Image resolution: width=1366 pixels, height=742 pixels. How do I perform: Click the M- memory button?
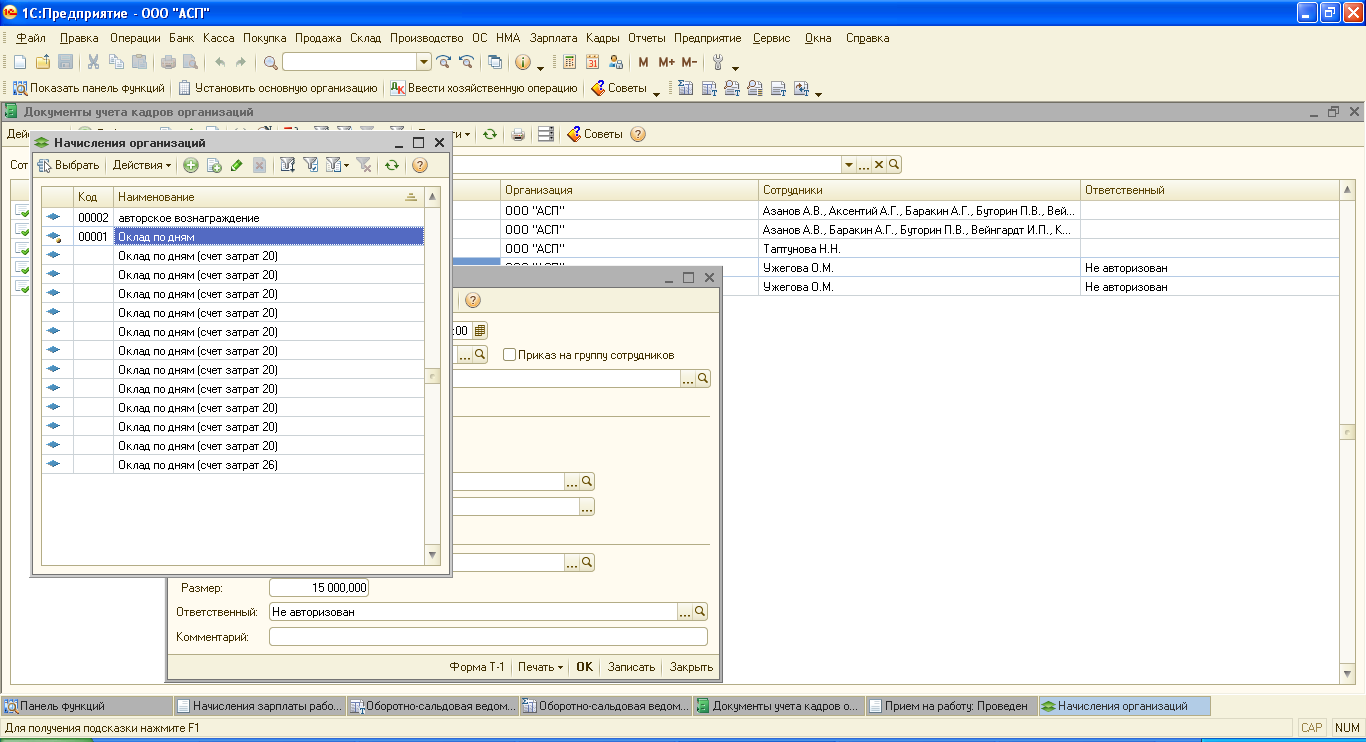tap(689, 62)
